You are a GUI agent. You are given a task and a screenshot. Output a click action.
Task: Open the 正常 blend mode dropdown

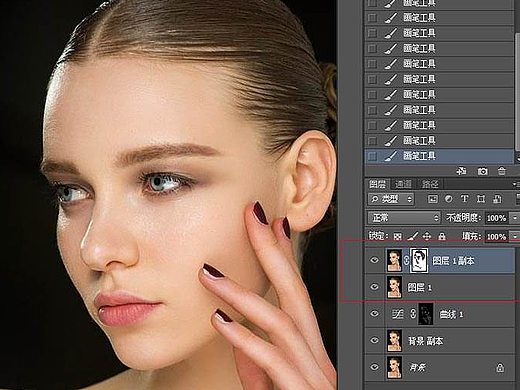(404, 218)
